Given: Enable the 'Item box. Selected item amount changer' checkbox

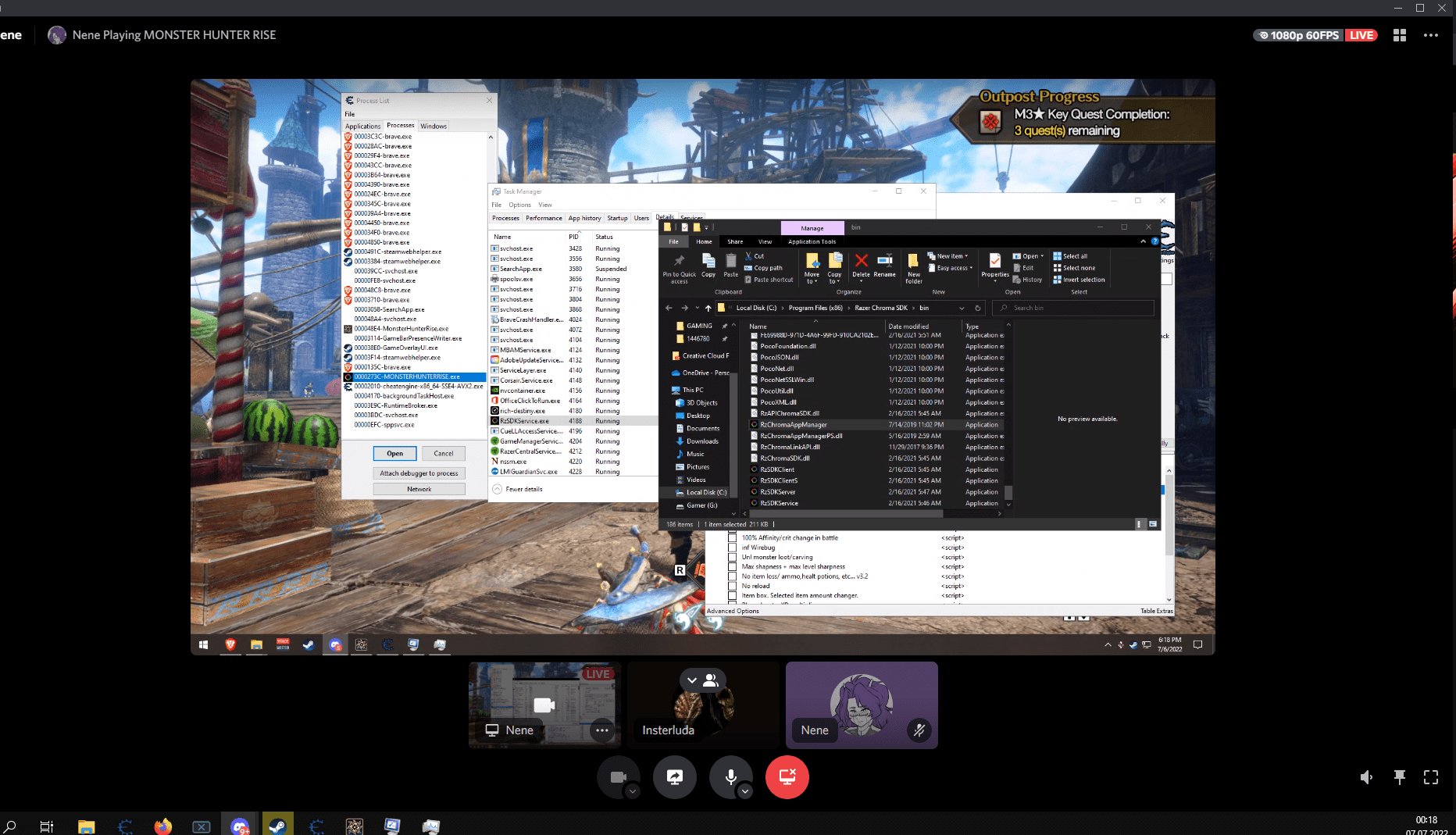Looking at the screenshot, I should 732,595.
